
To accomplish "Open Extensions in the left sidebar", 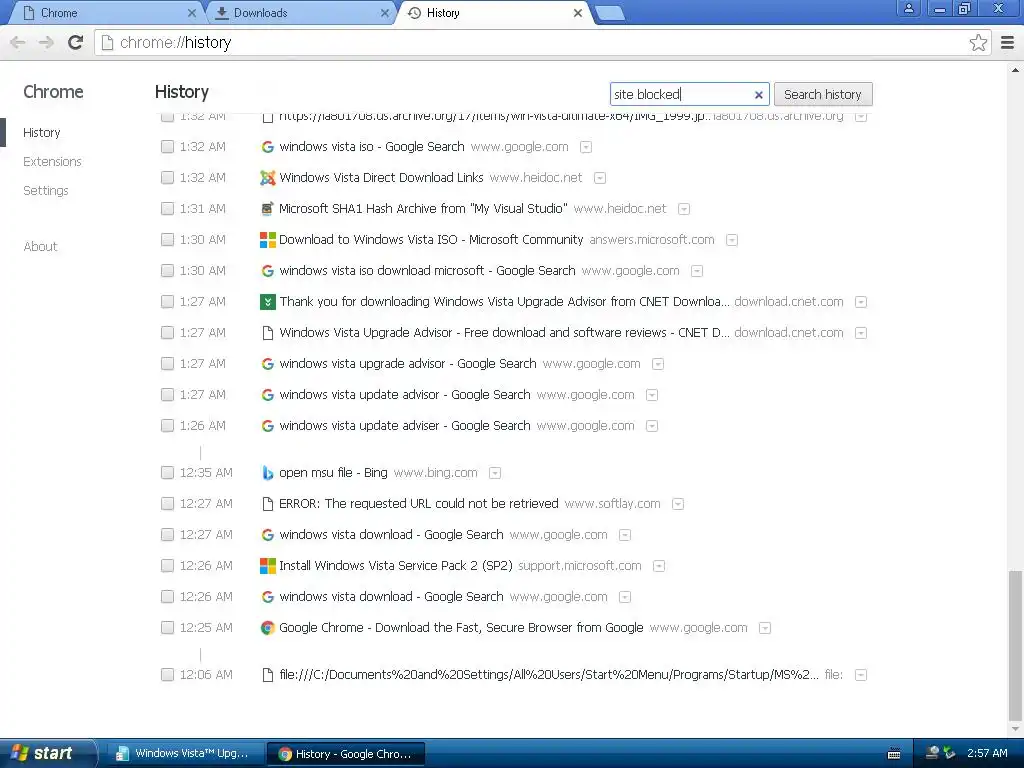I will click(x=52, y=161).
